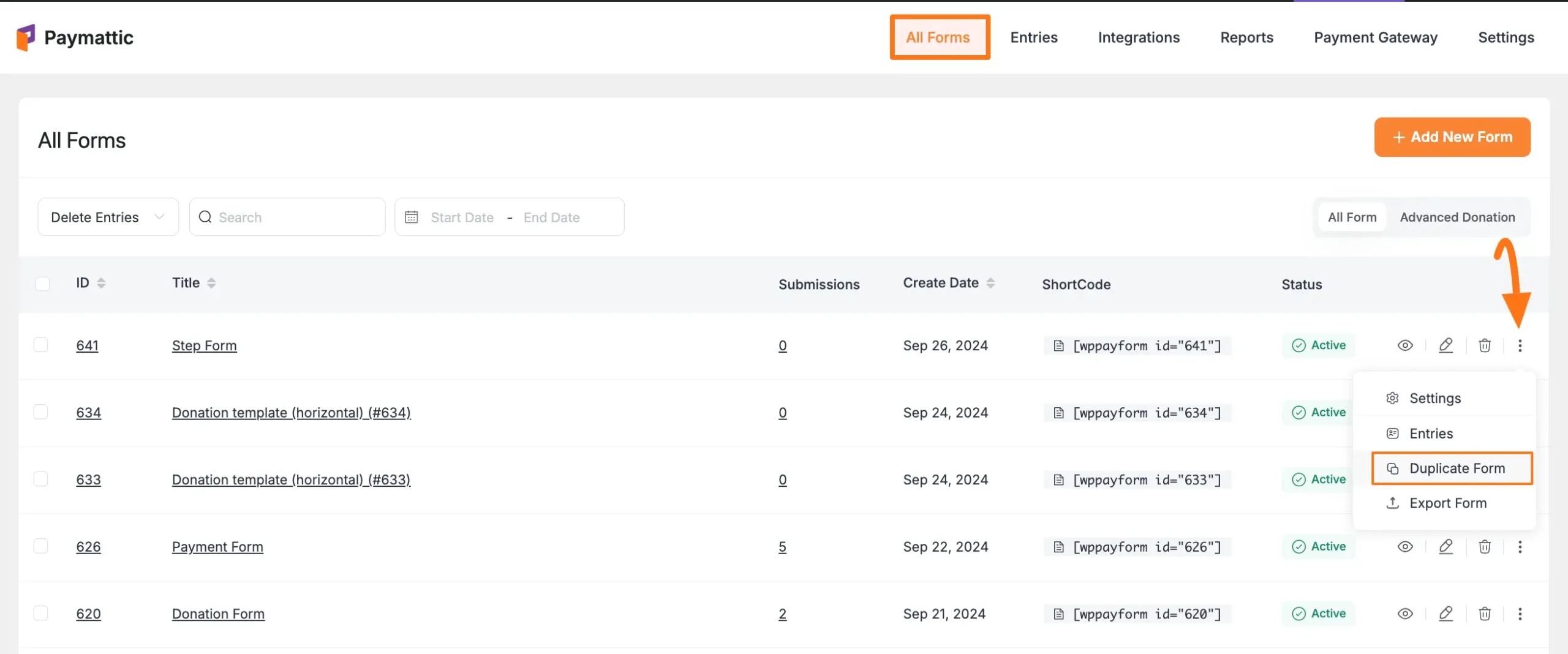Select the Advanced Donation filter toggle
This screenshot has width=1568, height=654.
click(1458, 217)
